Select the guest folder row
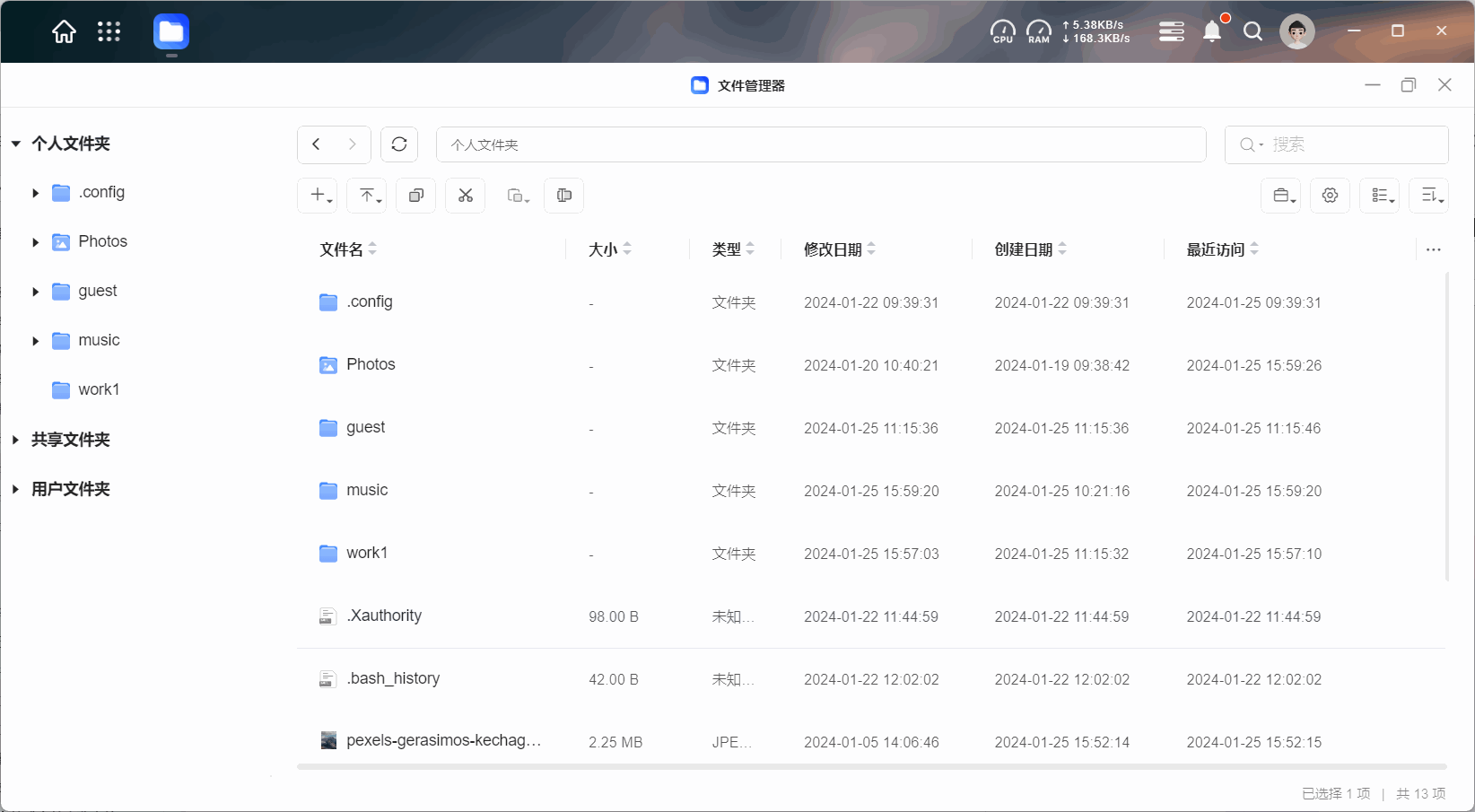 [x=870, y=428]
